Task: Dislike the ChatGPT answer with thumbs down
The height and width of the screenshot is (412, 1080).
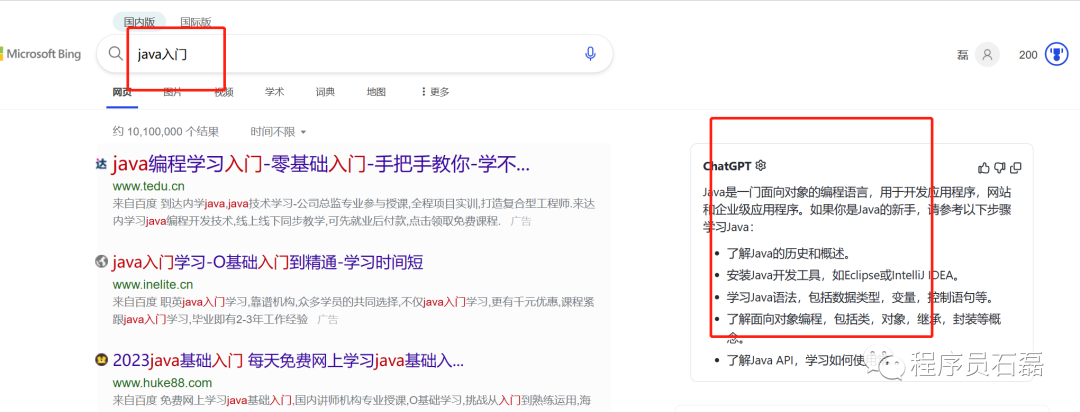Action: pyautogui.click(x=999, y=167)
